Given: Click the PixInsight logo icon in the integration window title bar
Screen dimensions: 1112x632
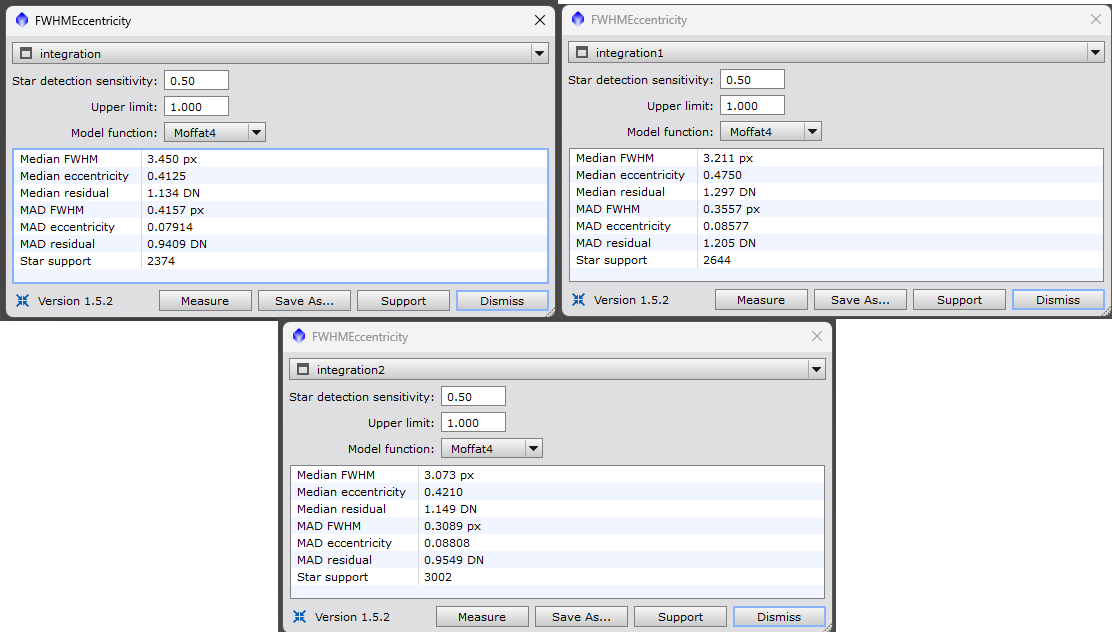Looking at the screenshot, I should click(22, 20).
